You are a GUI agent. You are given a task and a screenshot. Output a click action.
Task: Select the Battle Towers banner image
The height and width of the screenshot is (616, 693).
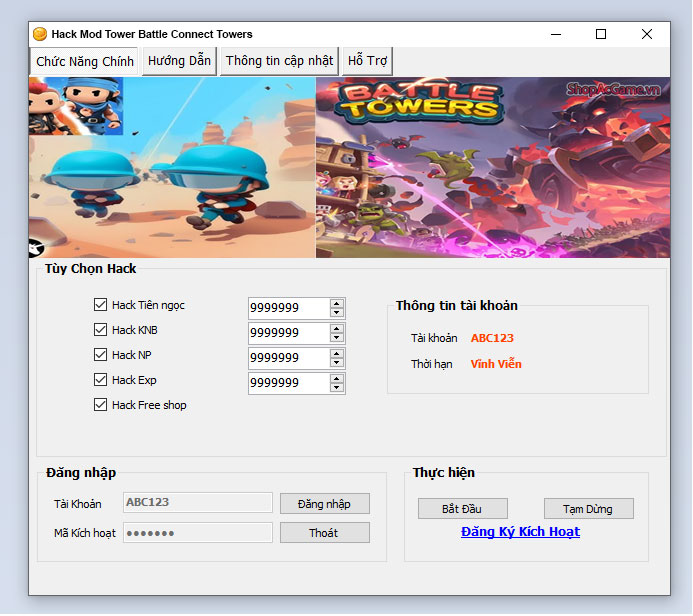493,167
